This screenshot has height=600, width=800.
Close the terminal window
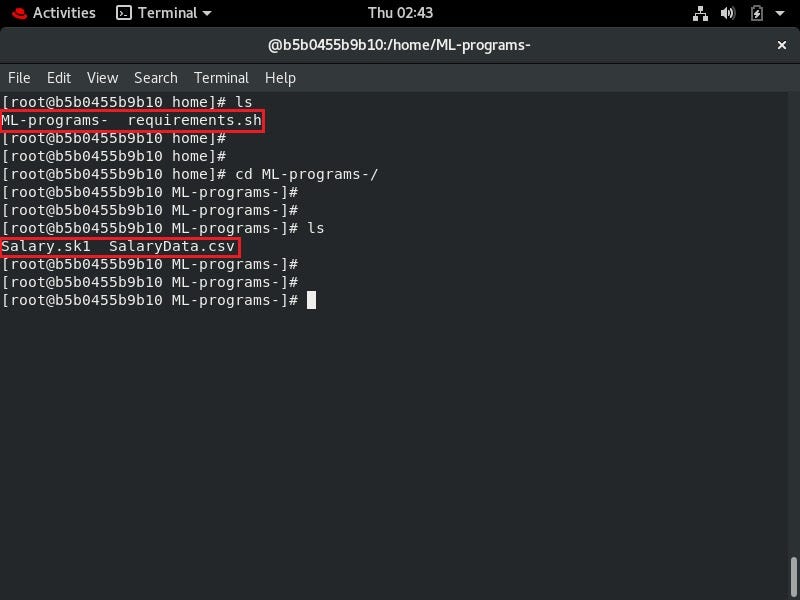(781, 45)
